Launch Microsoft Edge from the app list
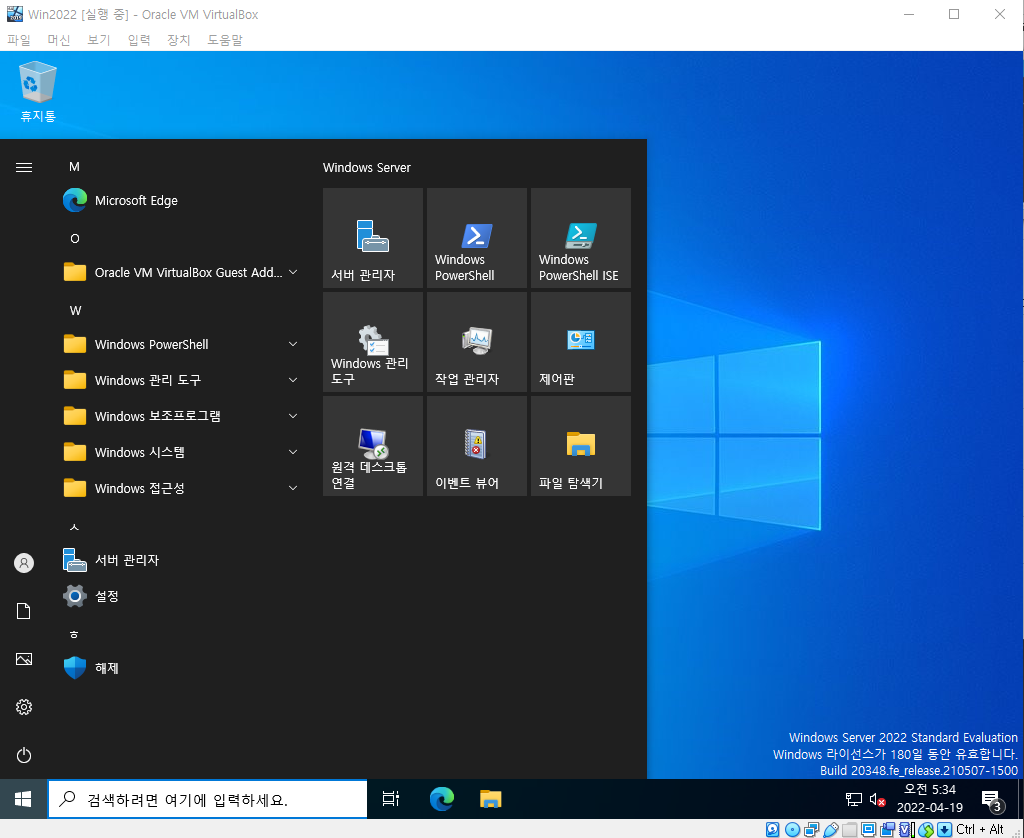 pos(182,201)
